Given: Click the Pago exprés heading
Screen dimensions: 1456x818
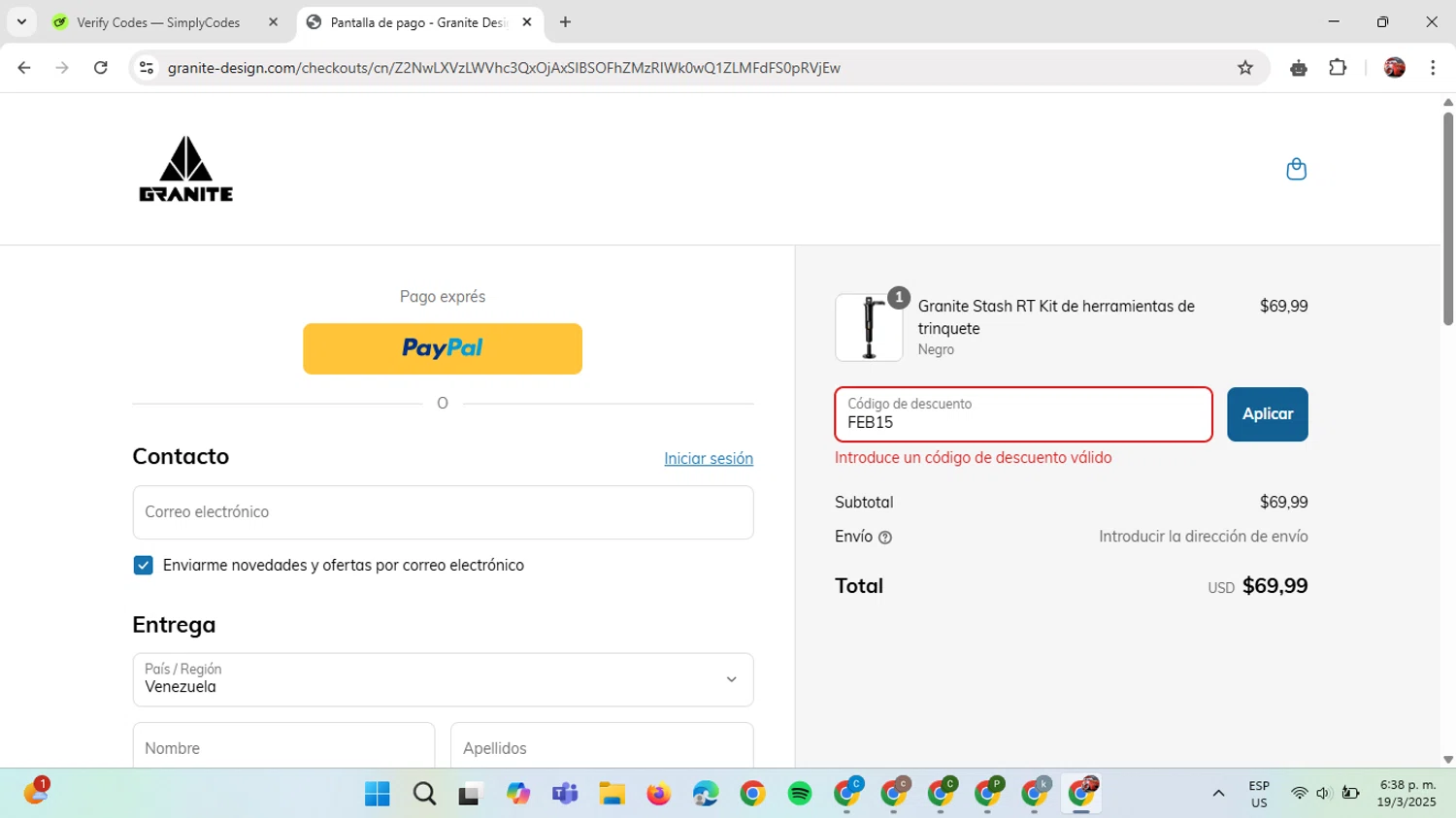Looking at the screenshot, I should tap(443, 297).
